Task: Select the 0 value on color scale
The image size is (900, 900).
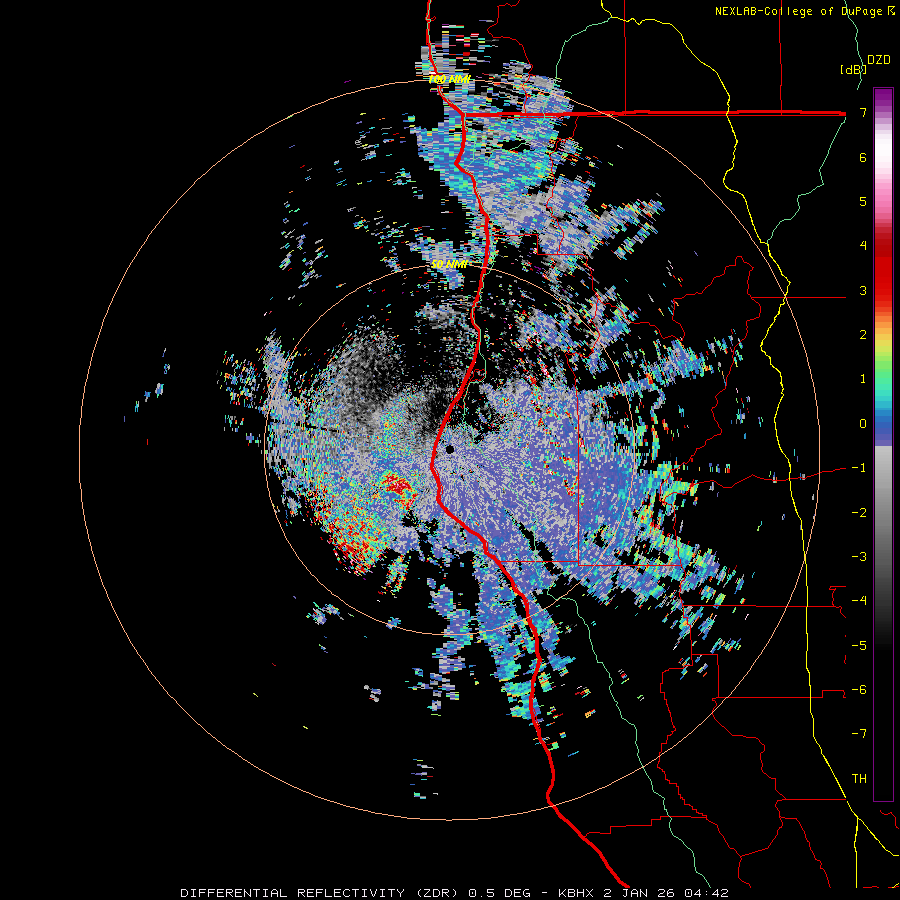Action: (863, 424)
